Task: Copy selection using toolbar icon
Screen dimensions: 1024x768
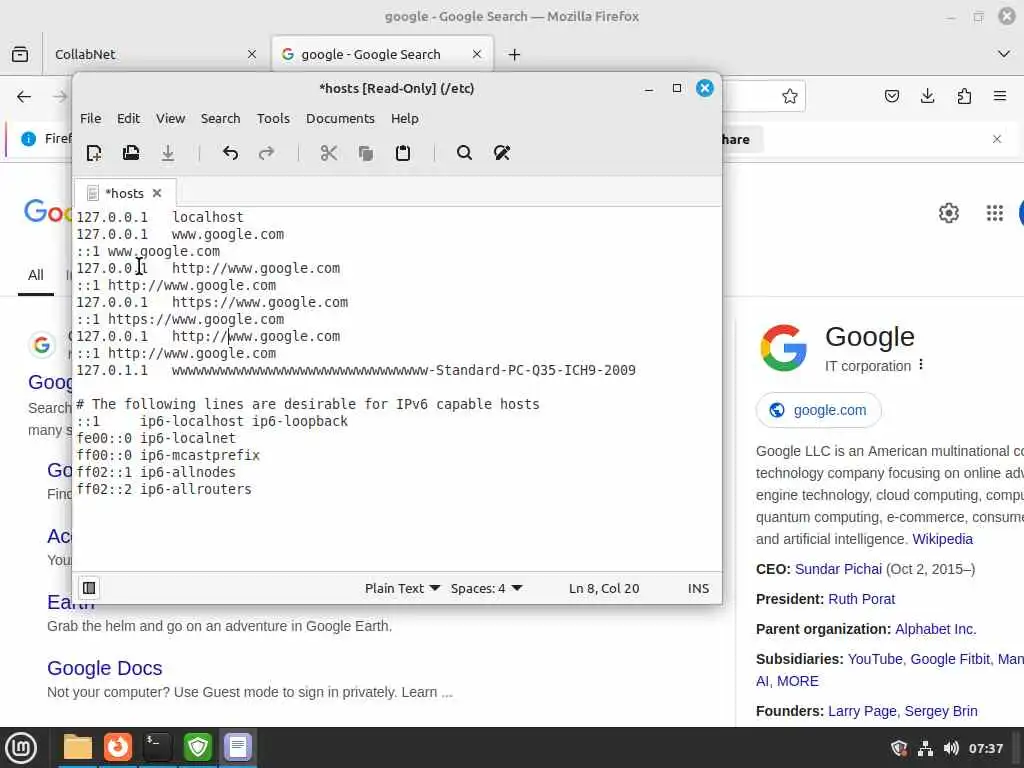Action: point(366,153)
